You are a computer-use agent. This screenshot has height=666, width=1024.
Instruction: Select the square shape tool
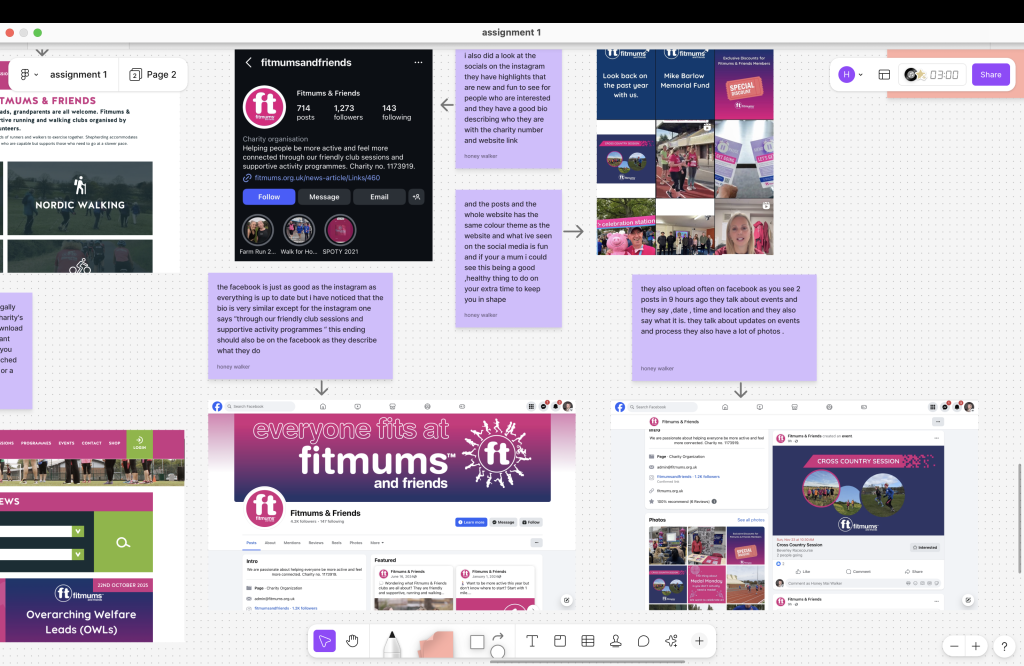pos(477,641)
